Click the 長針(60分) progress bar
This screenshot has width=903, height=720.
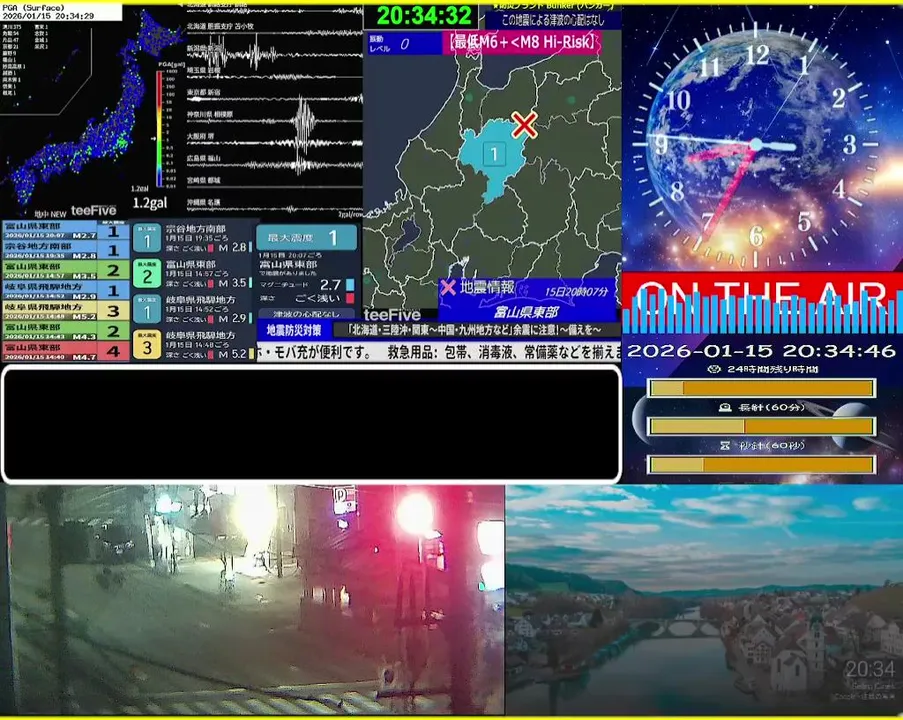pos(761,426)
